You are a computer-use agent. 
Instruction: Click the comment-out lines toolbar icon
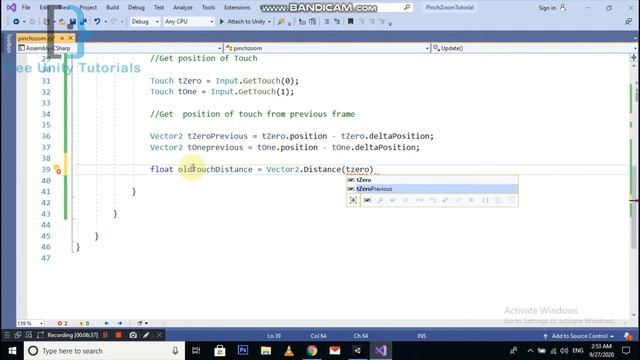327,22
